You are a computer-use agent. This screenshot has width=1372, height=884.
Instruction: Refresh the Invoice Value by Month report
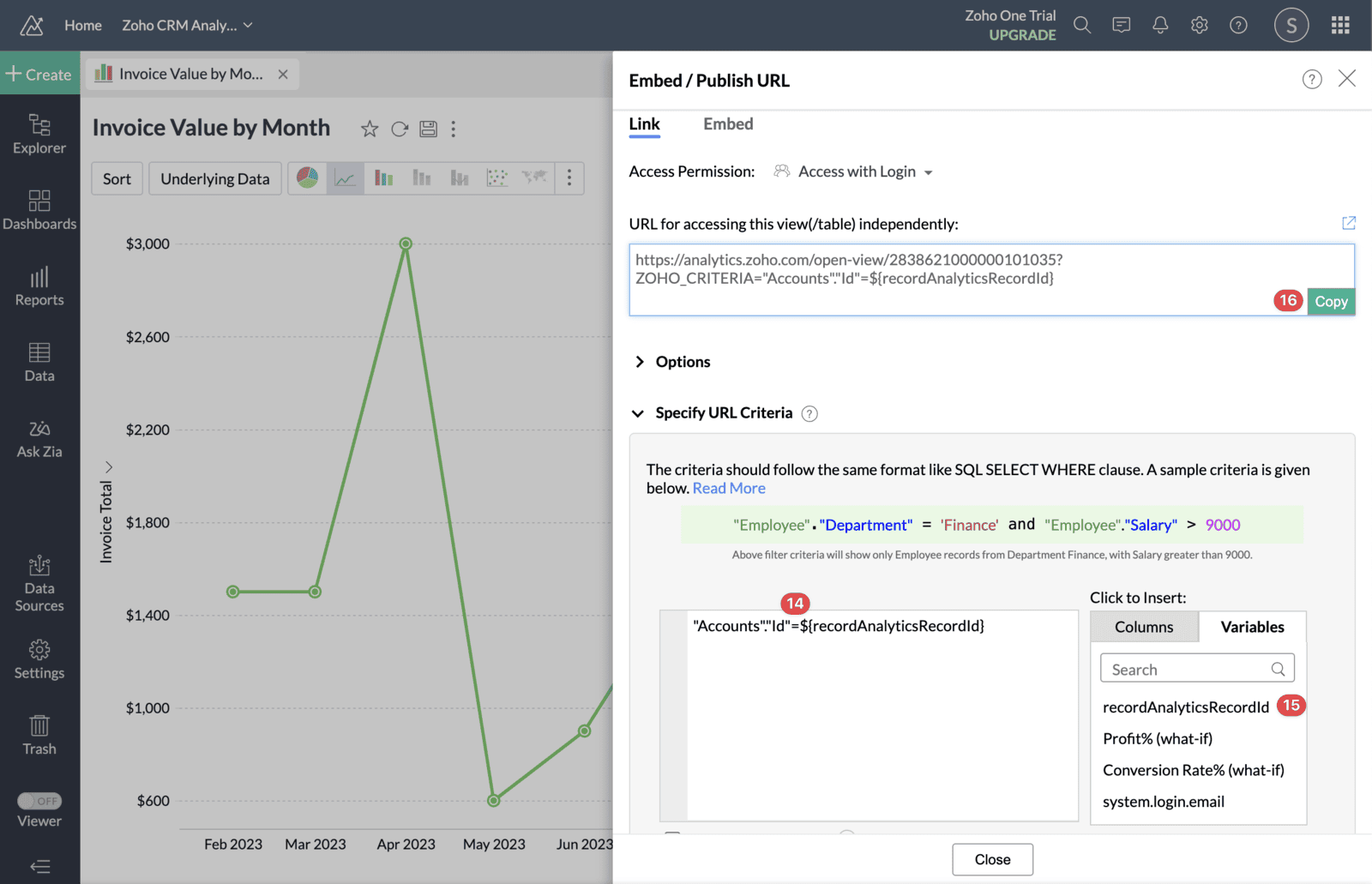tap(400, 129)
